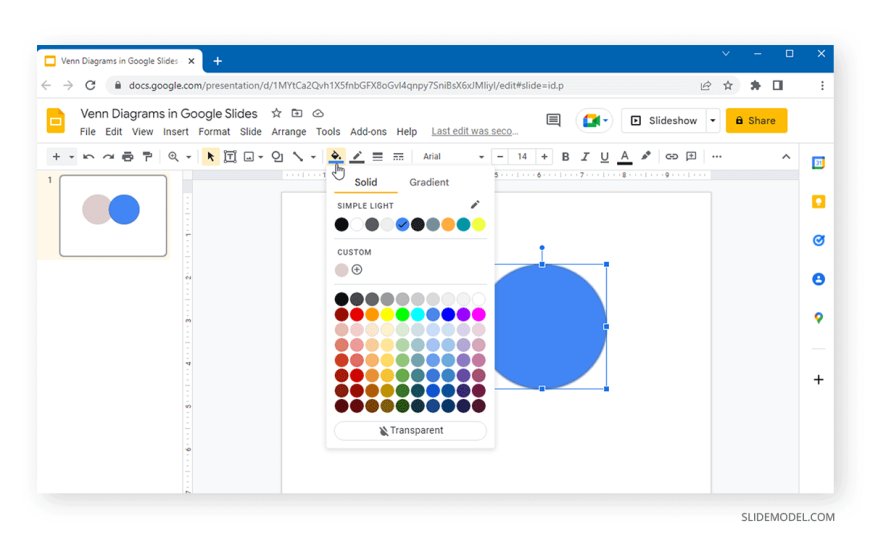The height and width of the screenshot is (539, 870).
Task: Edit the Simple Light theme colors pencil
Action: [475, 205]
